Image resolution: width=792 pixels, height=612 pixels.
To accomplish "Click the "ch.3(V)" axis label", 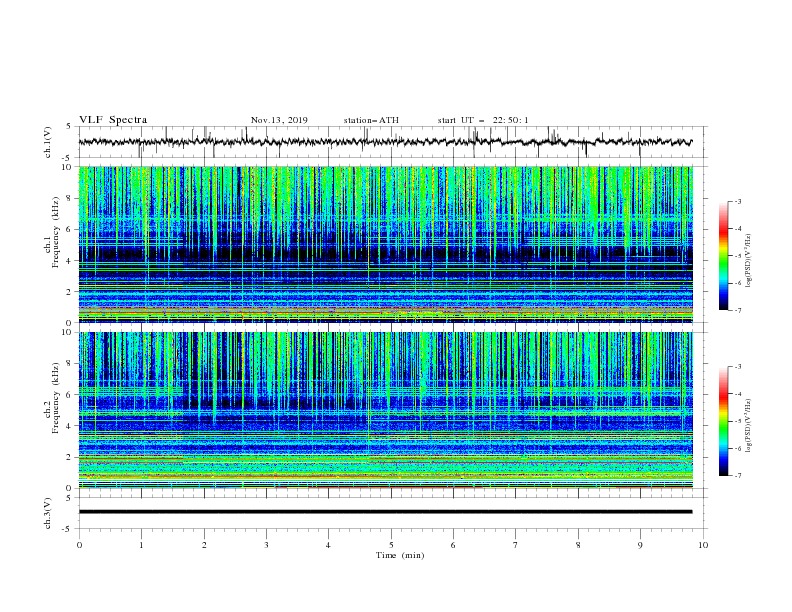I will tap(48, 513).
